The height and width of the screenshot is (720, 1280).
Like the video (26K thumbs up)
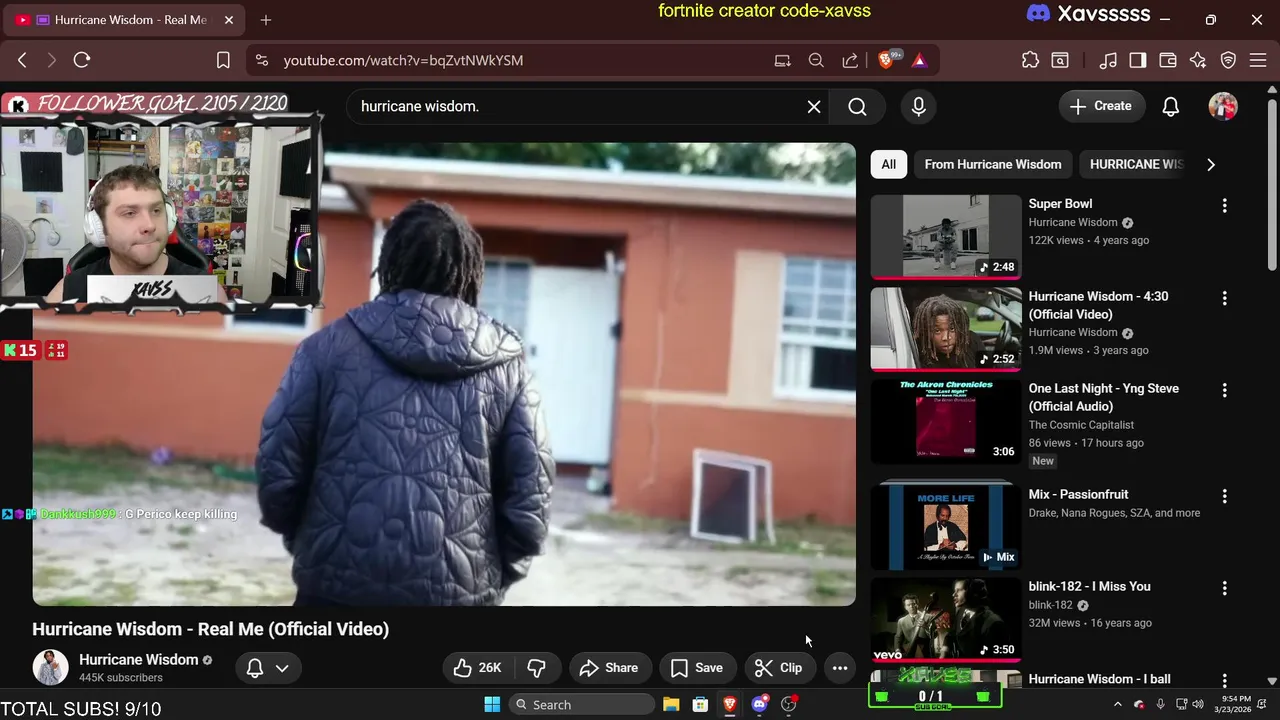(477, 668)
